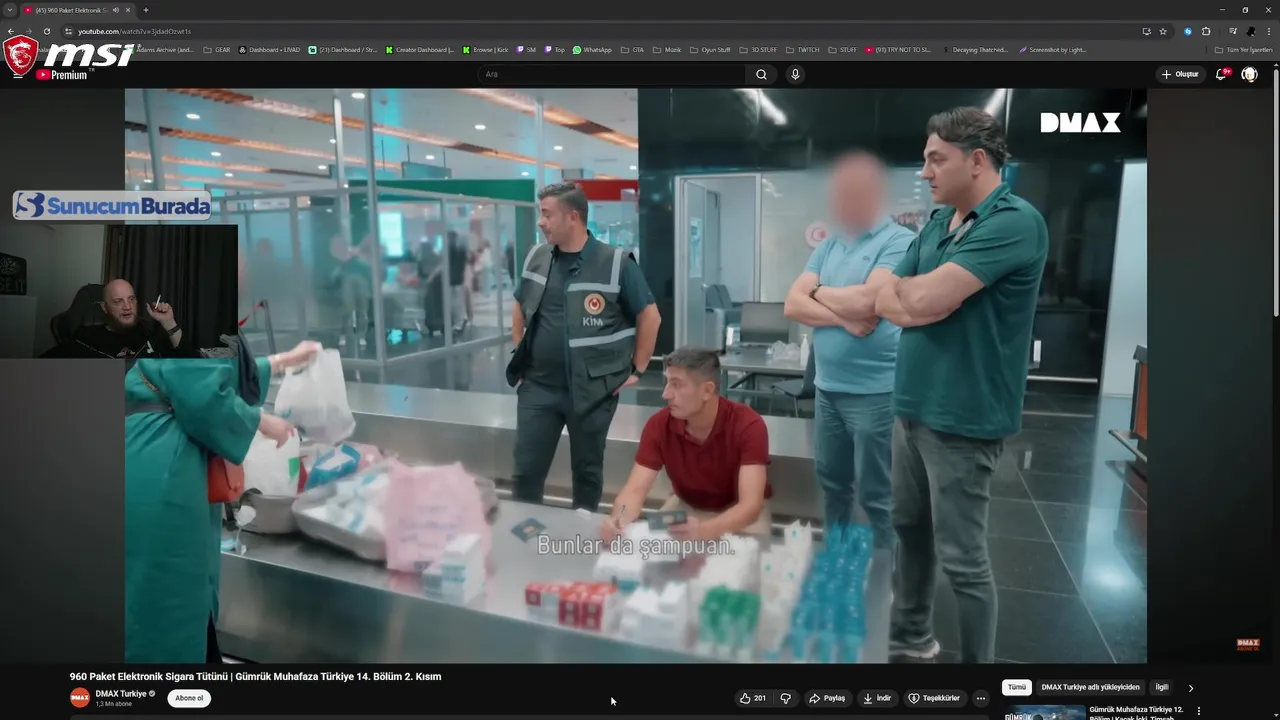
Task: Show more filter chips with right chevron
Action: tap(1190, 688)
